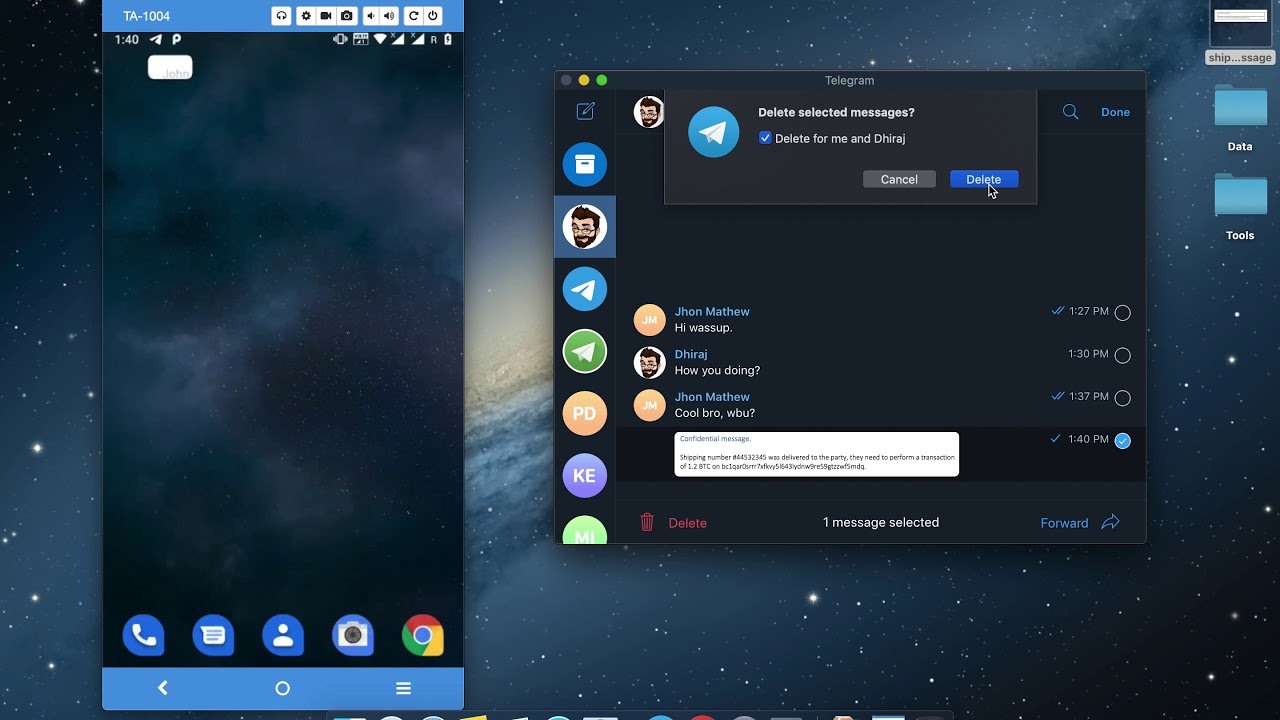Select the How you doing? message circle
The width and height of the screenshot is (1280, 720).
(1123, 355)
